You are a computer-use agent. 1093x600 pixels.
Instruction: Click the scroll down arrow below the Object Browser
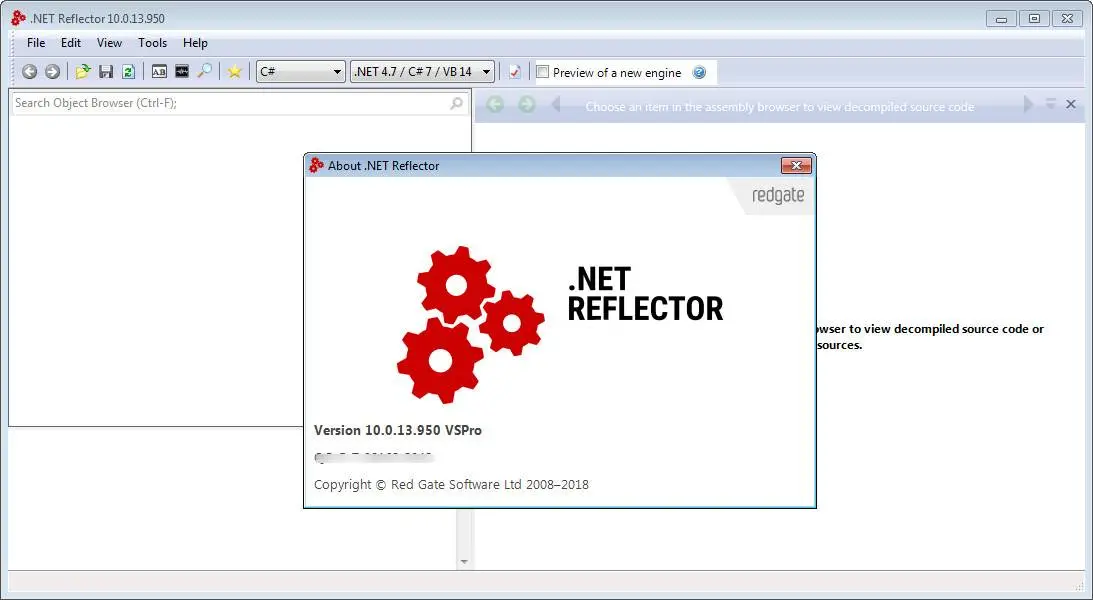point(464,562)
